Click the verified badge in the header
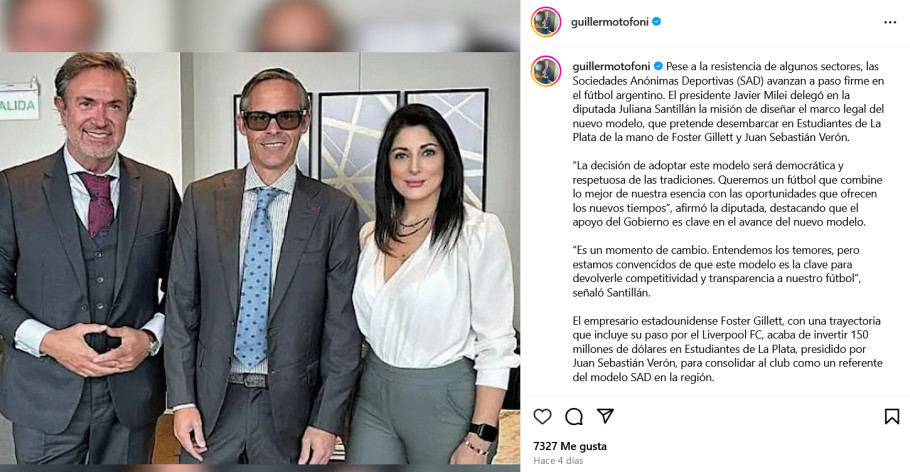Screen dimensions: 910x472 point(656,22)
